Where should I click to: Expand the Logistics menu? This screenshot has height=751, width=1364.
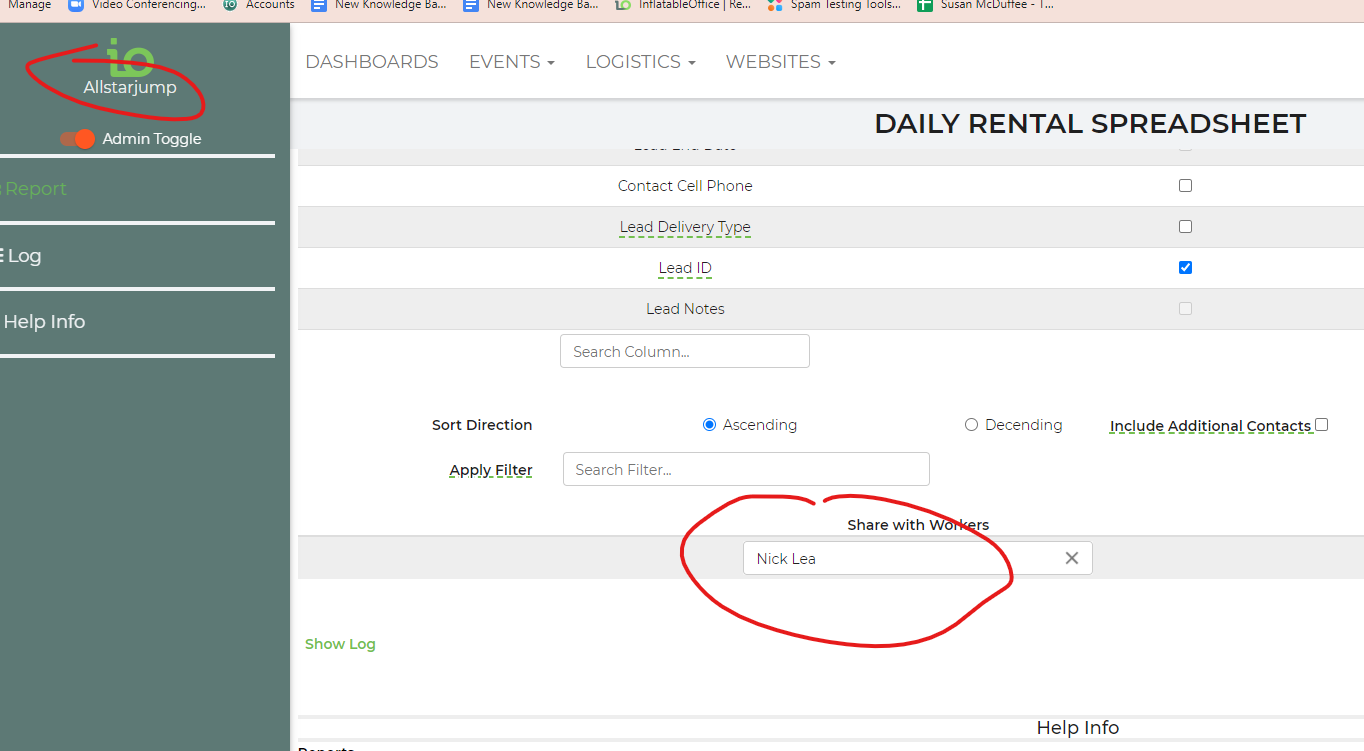coord(640,62)
